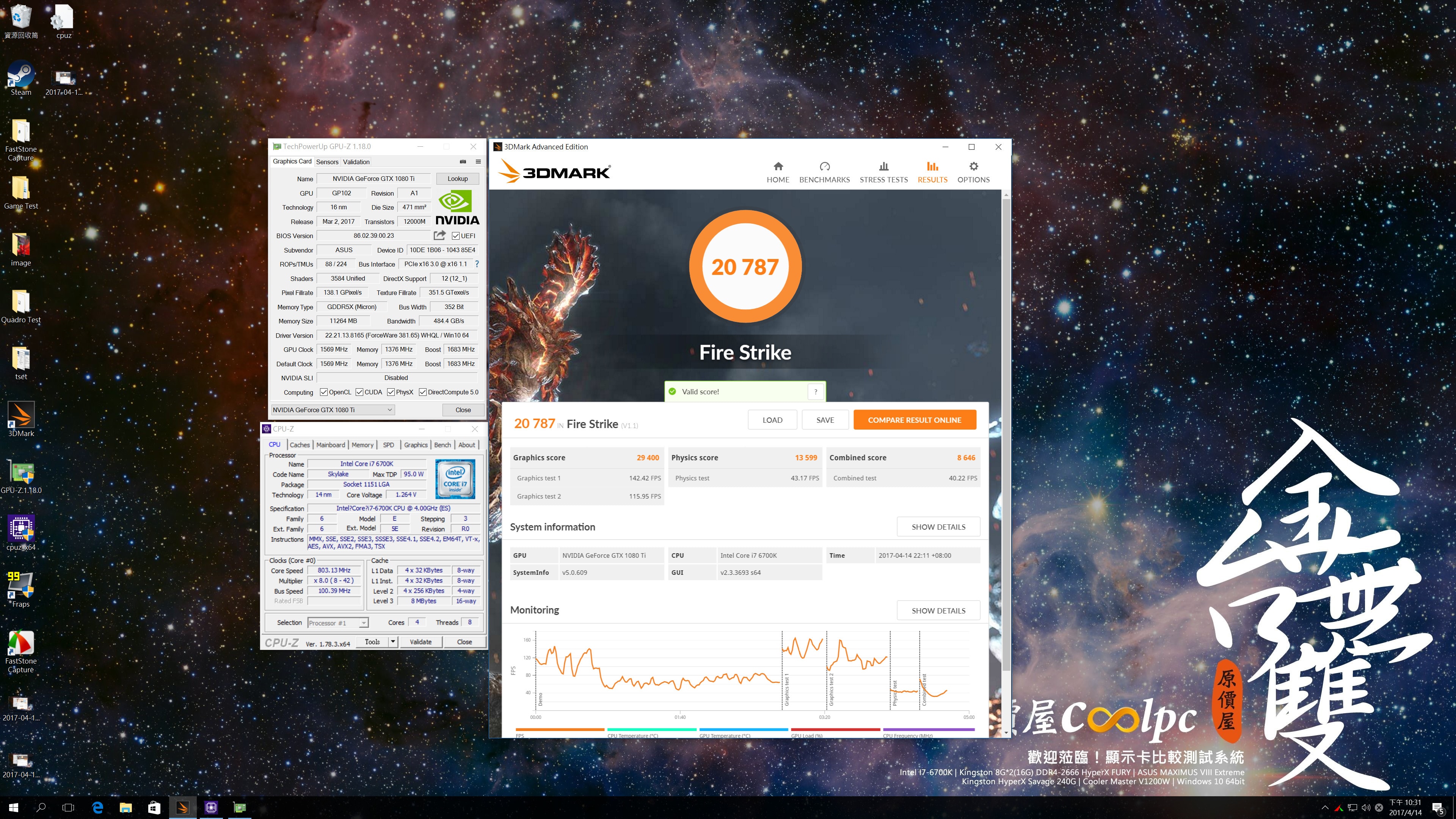1456x819 pixels.
Task: Switch to the Bench tab in CPU-Z
Action: coord(442,445)
